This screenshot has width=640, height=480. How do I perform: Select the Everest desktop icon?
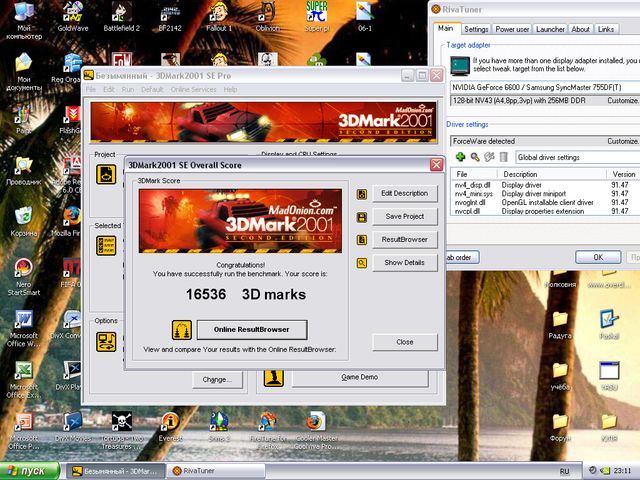pos(170,427)
